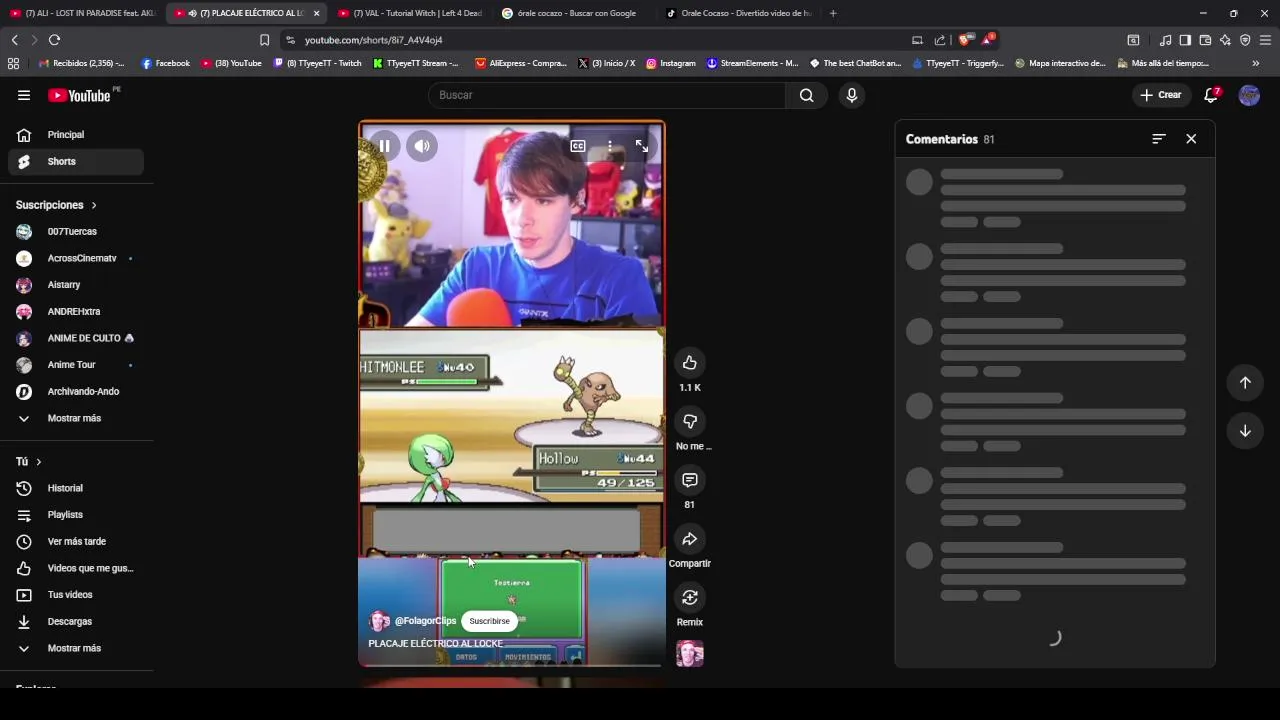Show hidden bookmarks overflow chevron
Image resolution: width=1280 pixels, height=720 pixels.
pyautogui.click(x=1256, y=63)
